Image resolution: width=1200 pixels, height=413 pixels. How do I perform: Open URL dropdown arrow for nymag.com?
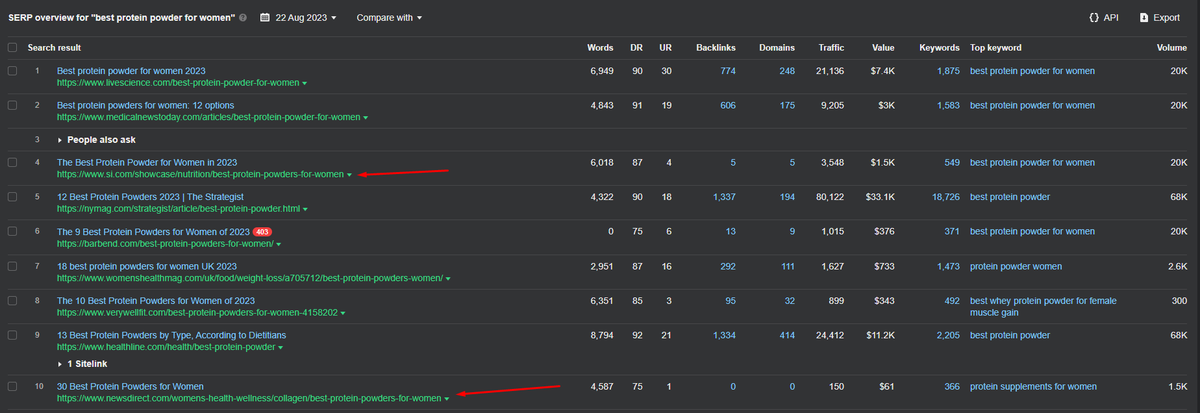(x=304, y=209)
